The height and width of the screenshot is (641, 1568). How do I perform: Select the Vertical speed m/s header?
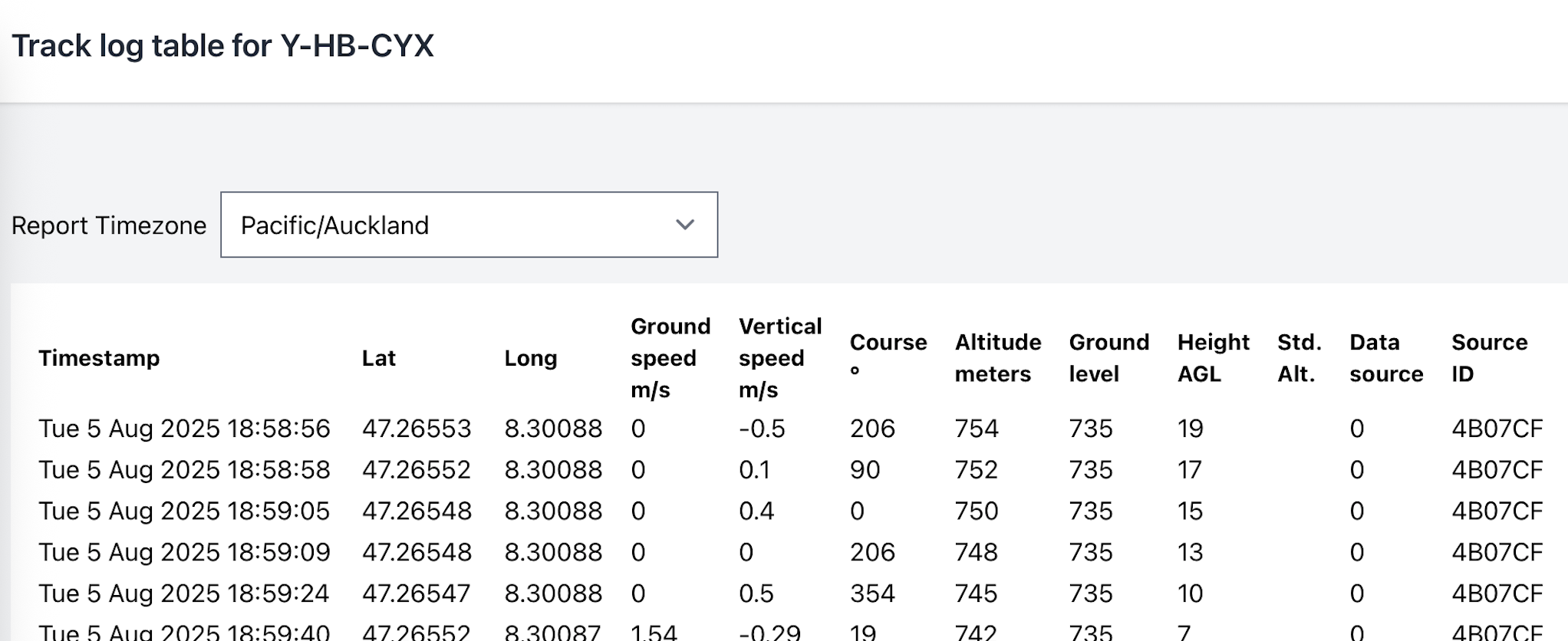[x=779, y=358]
